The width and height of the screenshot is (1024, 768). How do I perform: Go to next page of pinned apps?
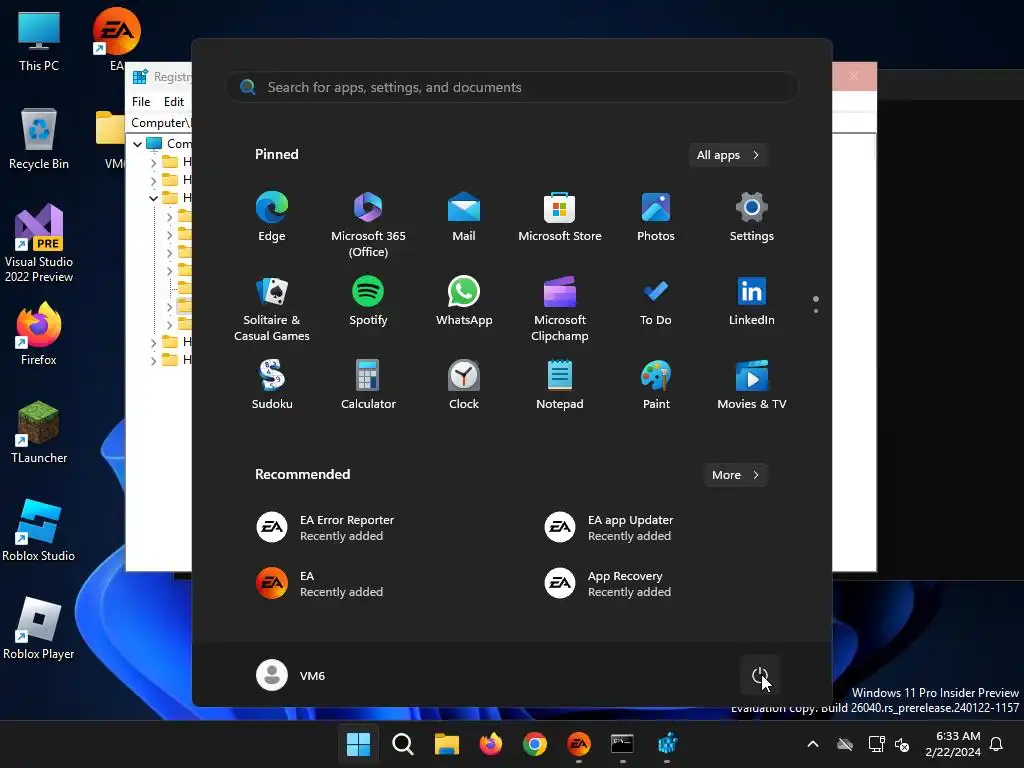(x=816, y=311)
